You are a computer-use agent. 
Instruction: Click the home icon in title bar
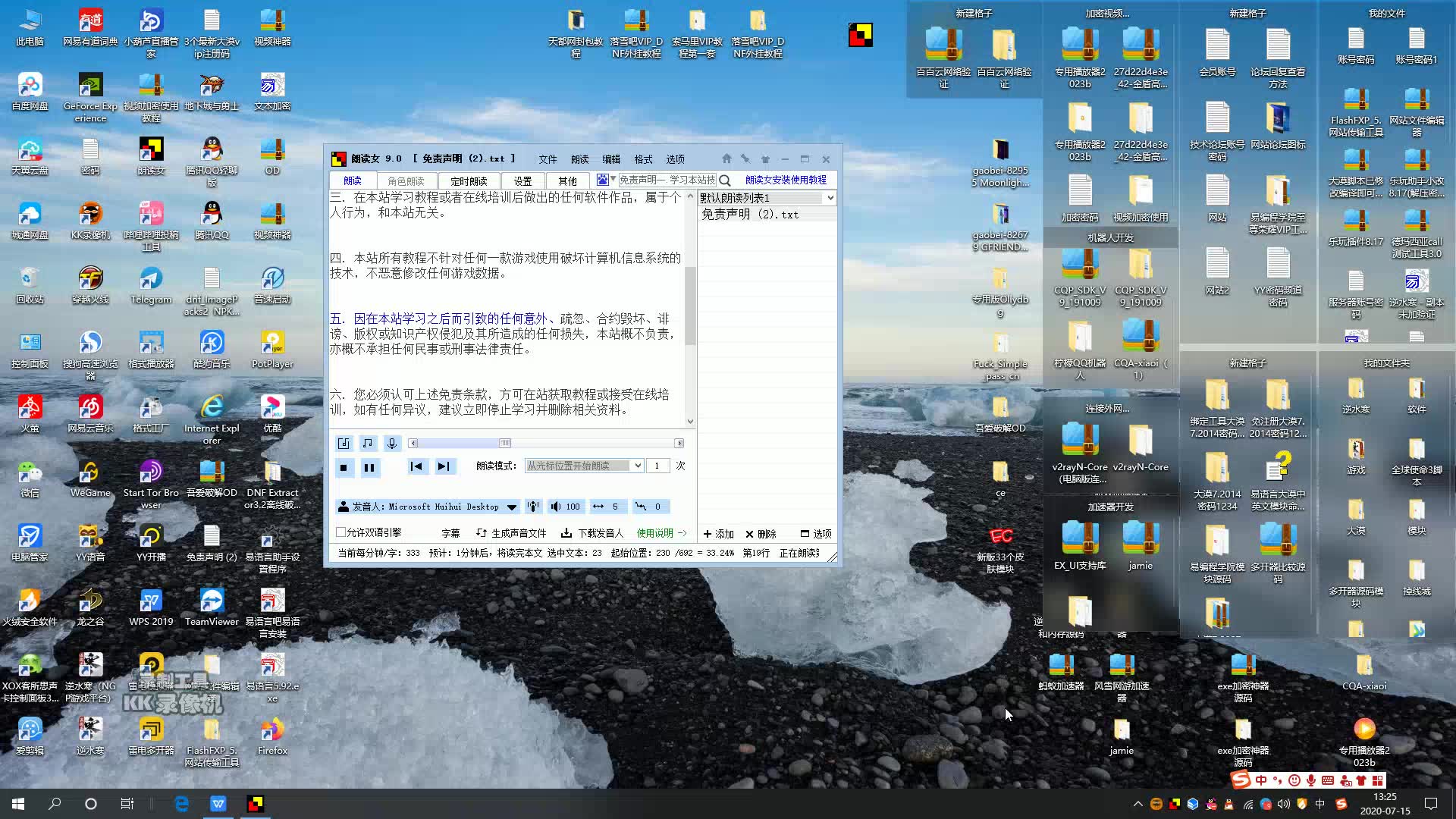[726, 158]
